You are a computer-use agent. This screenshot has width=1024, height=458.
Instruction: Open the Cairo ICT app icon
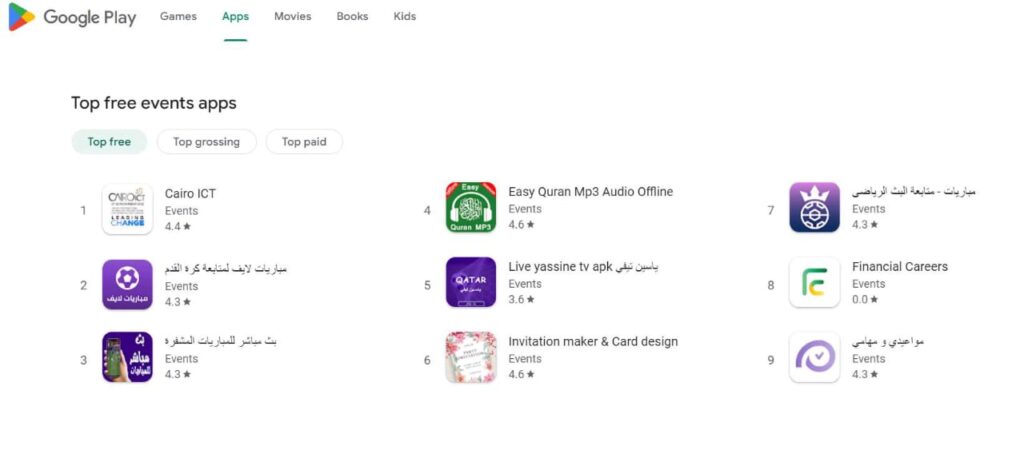pos(127,209)
